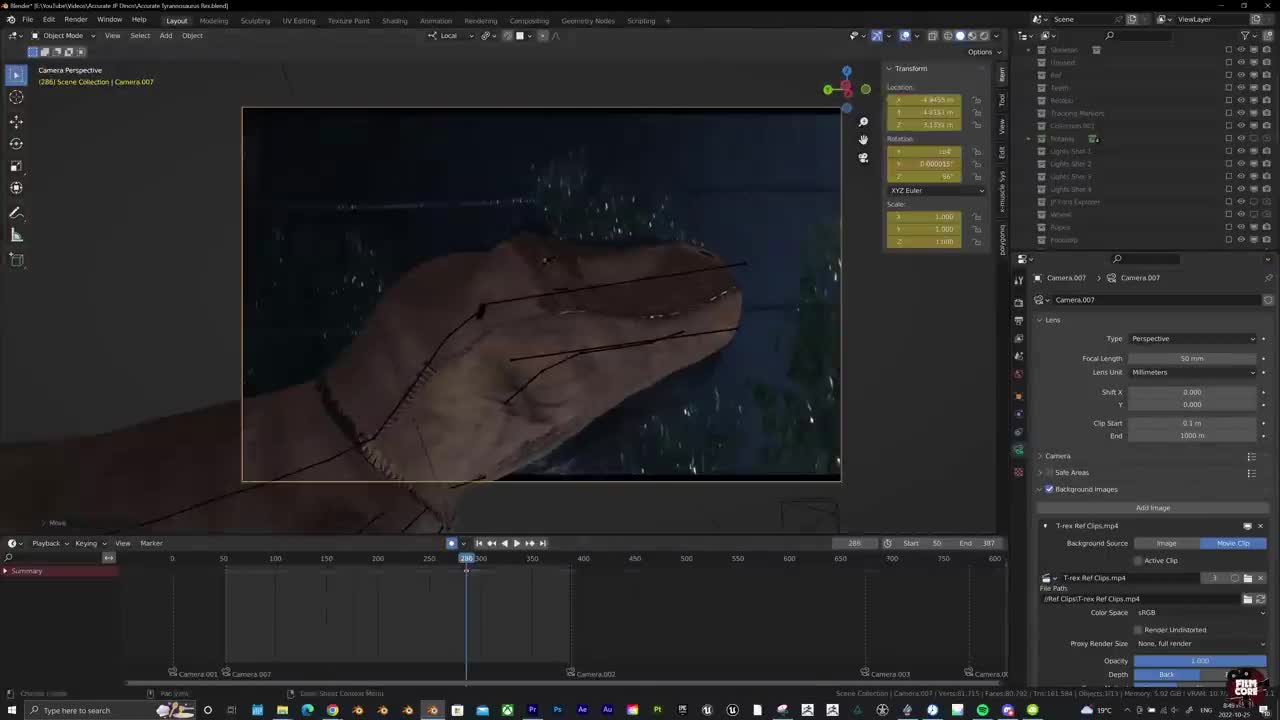Open the Scene properties tab icon

(1018, 356)
